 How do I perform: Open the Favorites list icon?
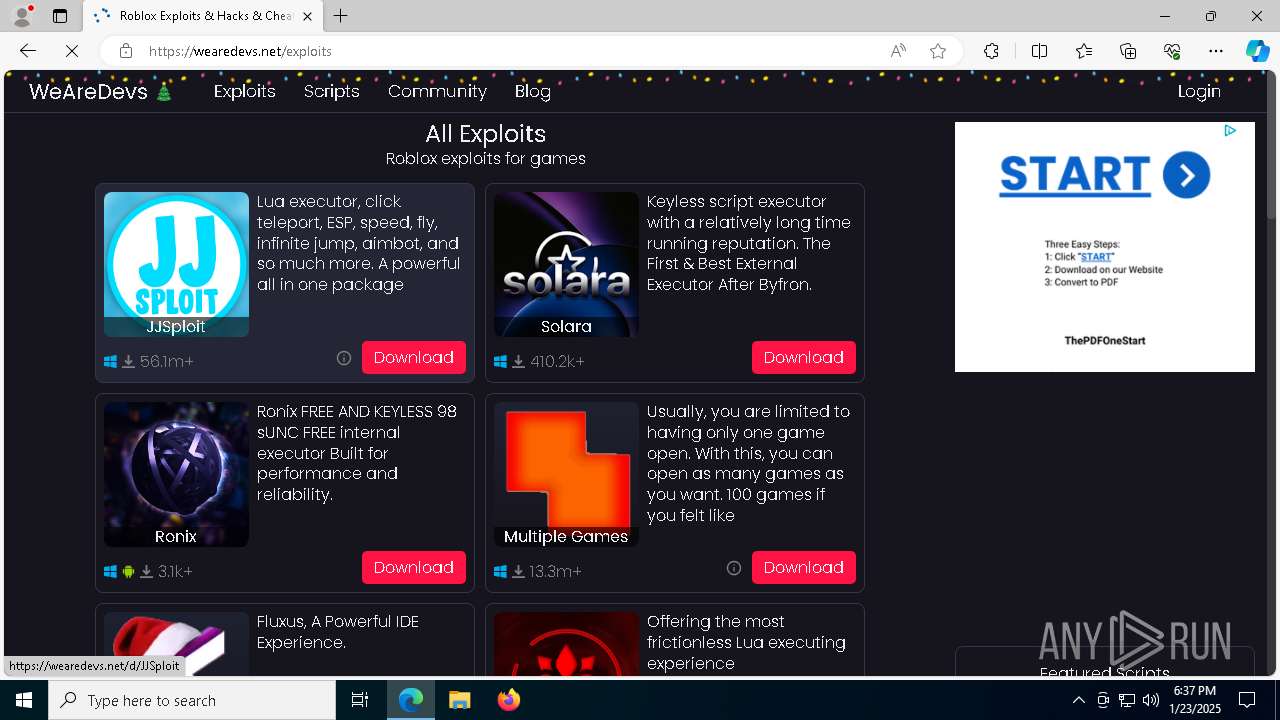click(1084, 51)
